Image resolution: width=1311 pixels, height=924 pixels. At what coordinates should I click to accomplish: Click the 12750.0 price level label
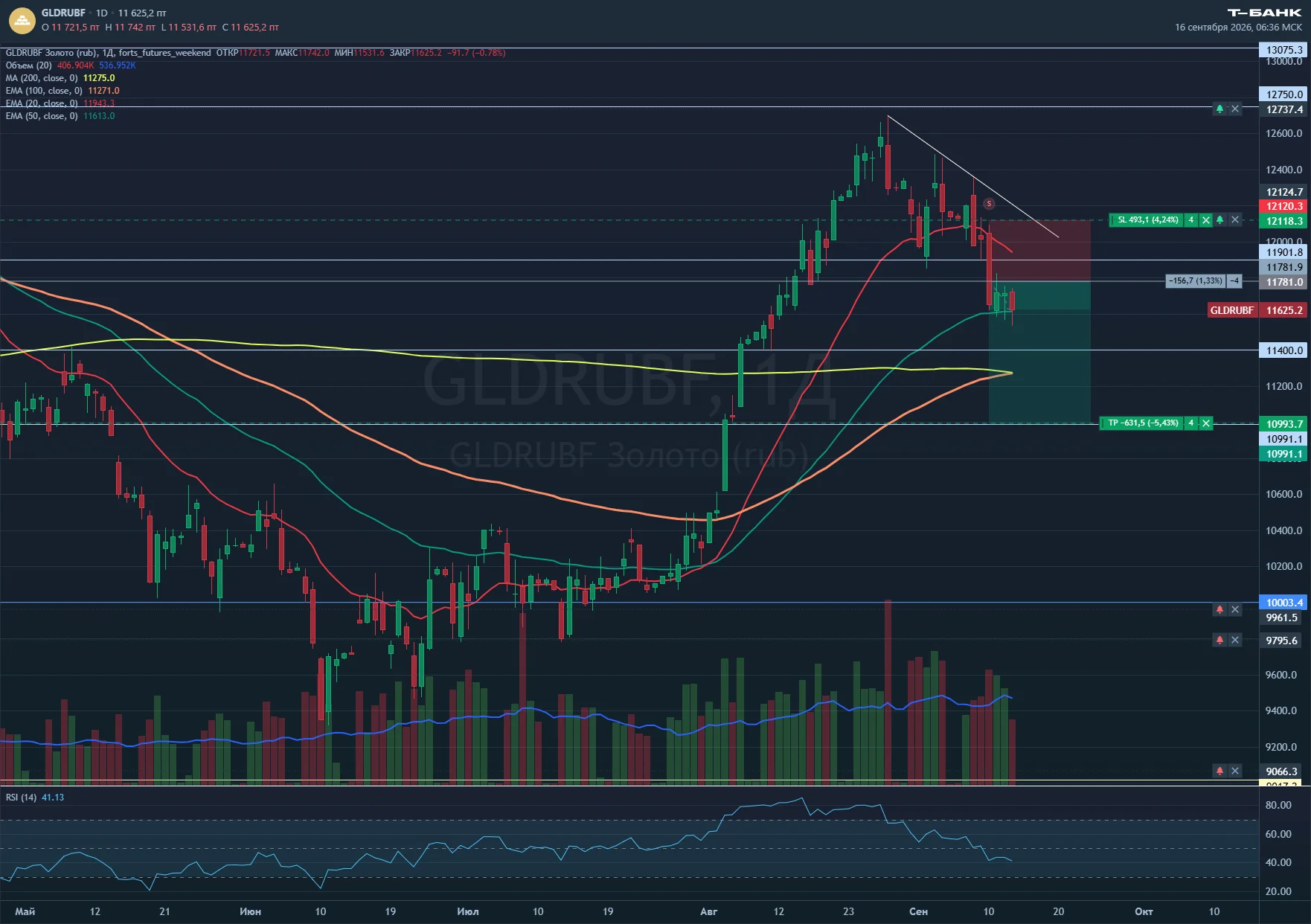1284,94
